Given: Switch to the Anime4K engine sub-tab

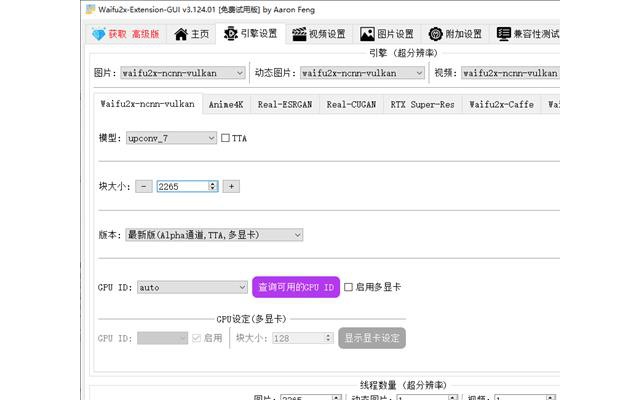Looking at the screenshot, I should (x=226, y=104).
